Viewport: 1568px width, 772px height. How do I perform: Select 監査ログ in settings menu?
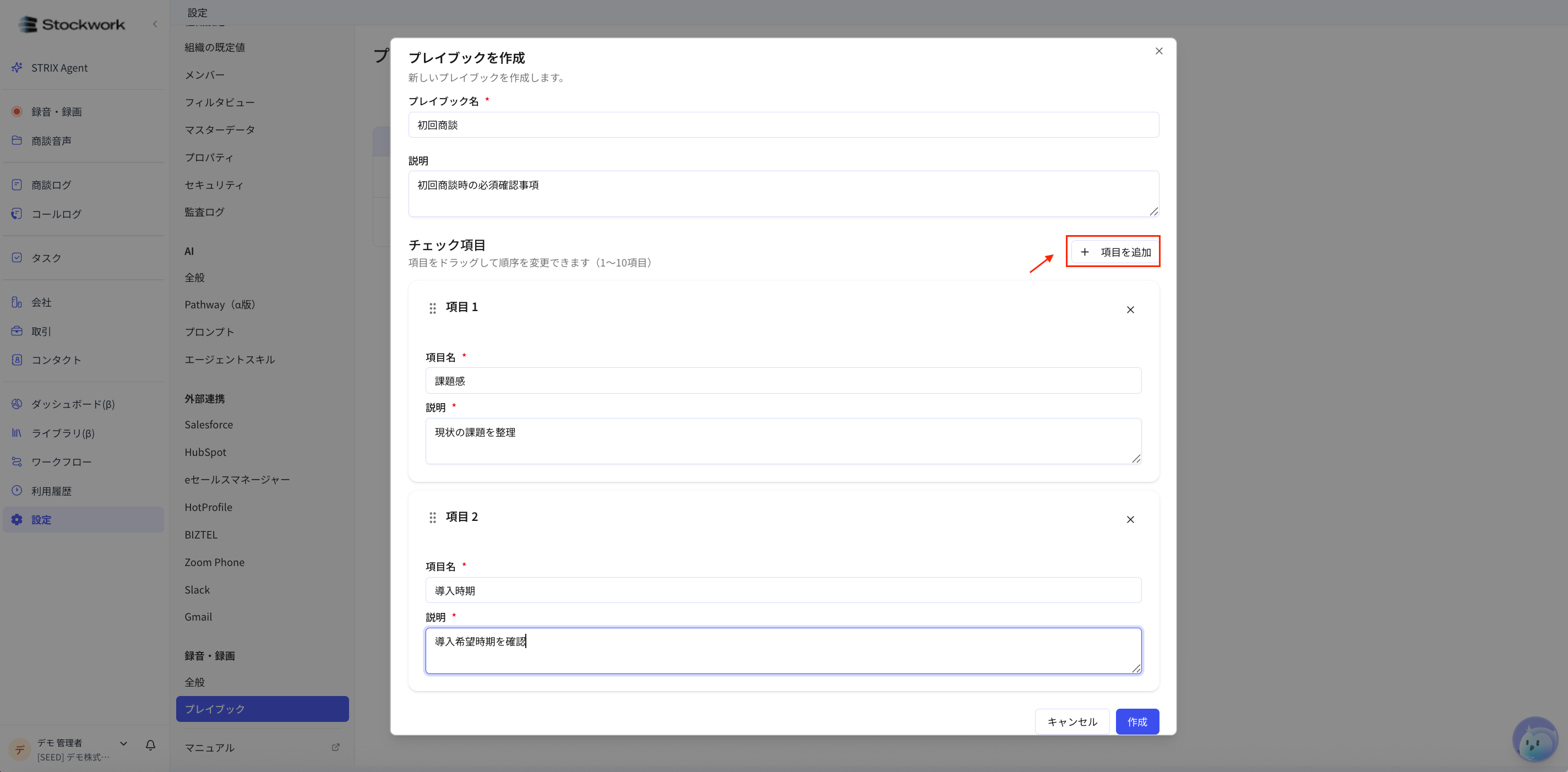(x=204, y=212)
